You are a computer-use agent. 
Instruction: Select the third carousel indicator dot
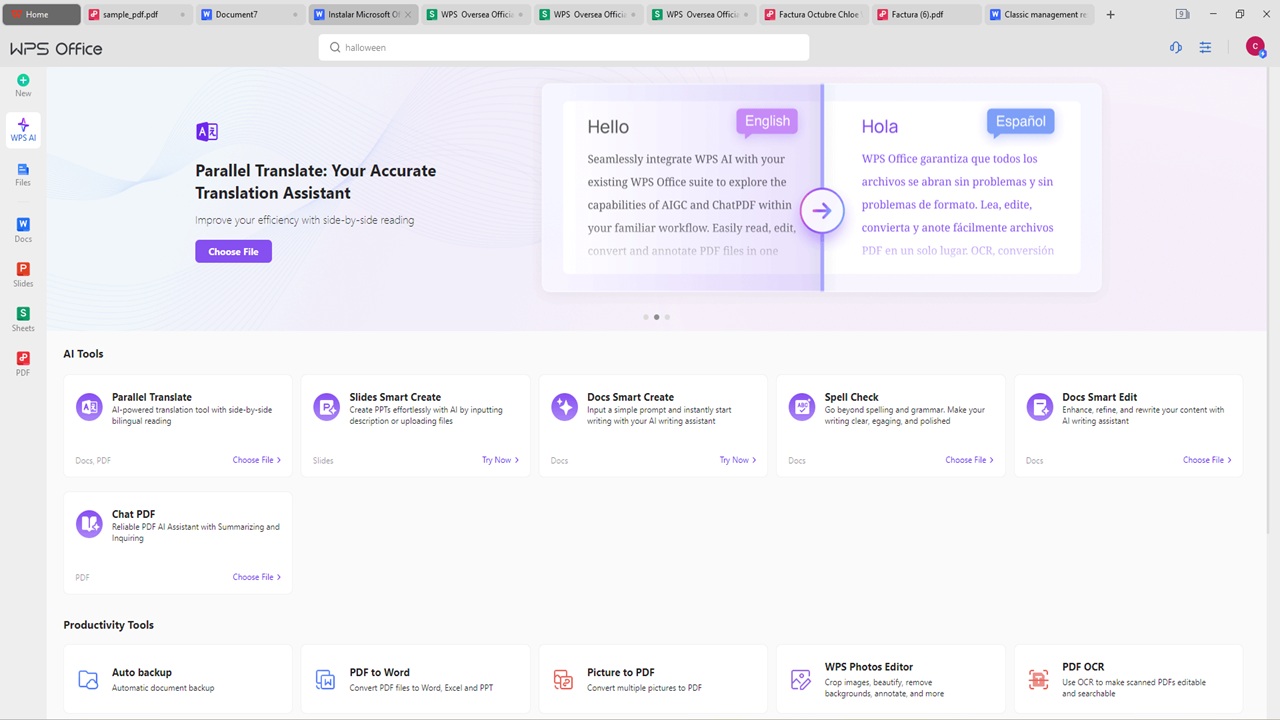[667, 317]
